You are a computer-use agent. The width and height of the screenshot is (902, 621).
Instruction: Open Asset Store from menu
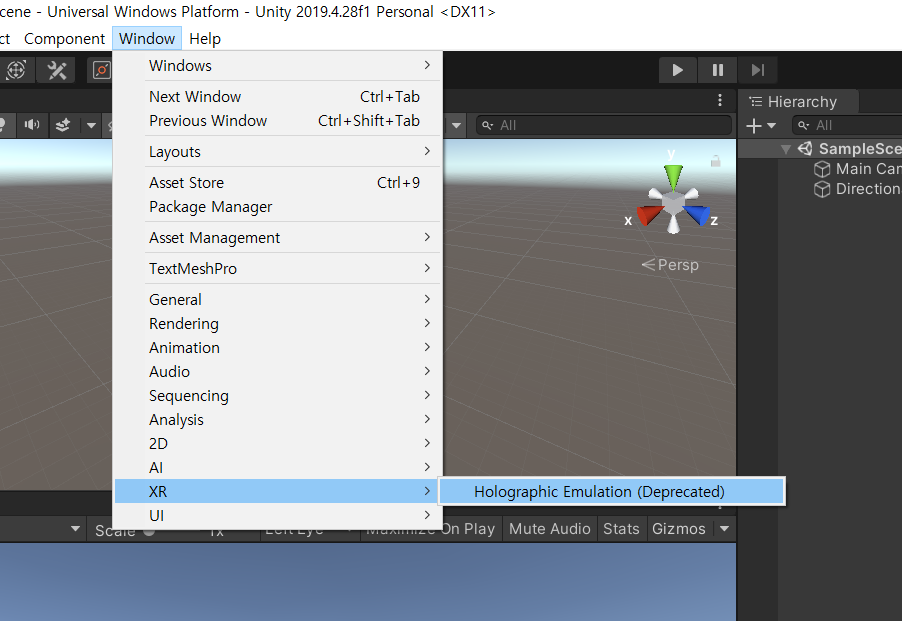(x=278, y=183)
